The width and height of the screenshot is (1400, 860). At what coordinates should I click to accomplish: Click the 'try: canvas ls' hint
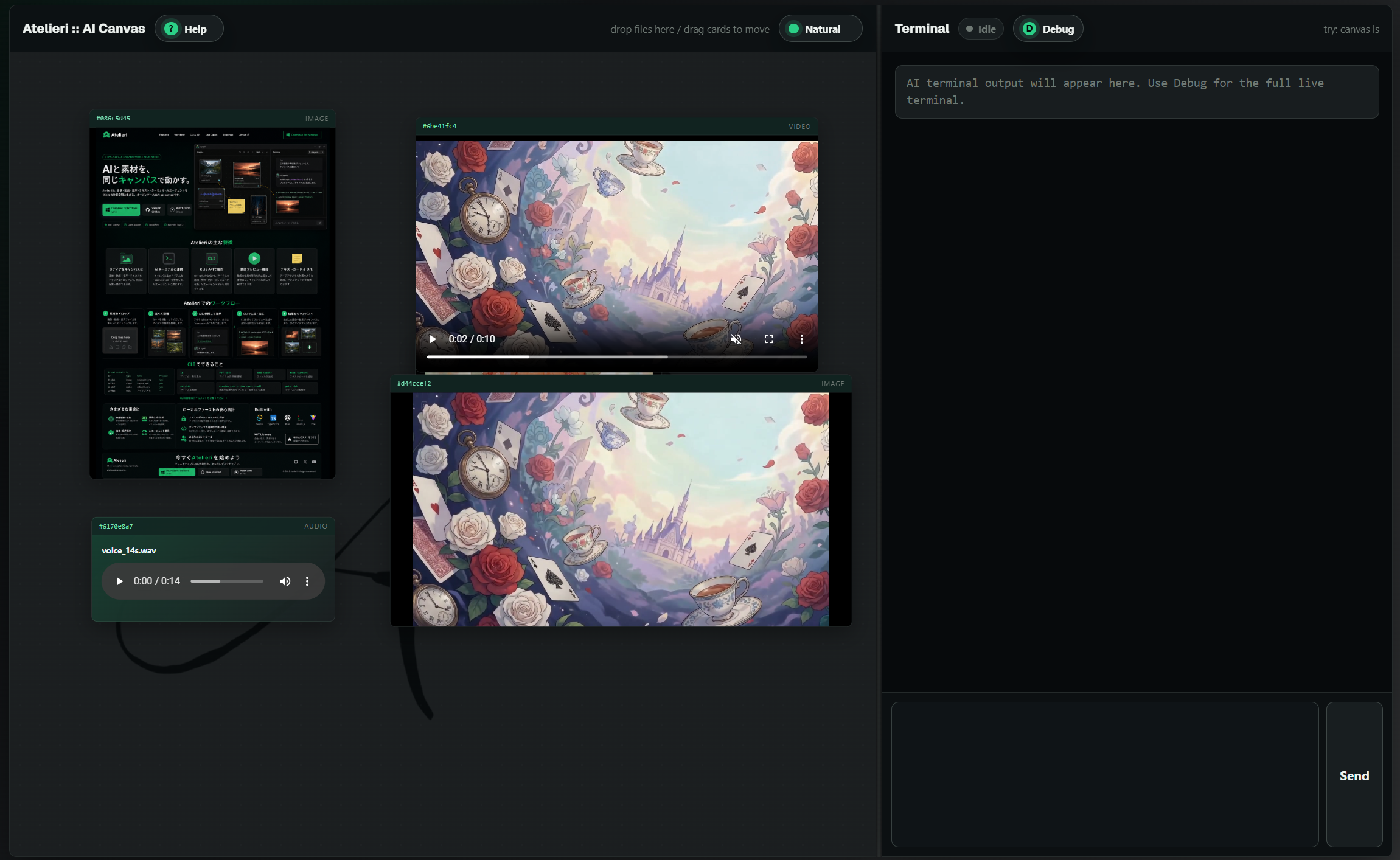1351,29
